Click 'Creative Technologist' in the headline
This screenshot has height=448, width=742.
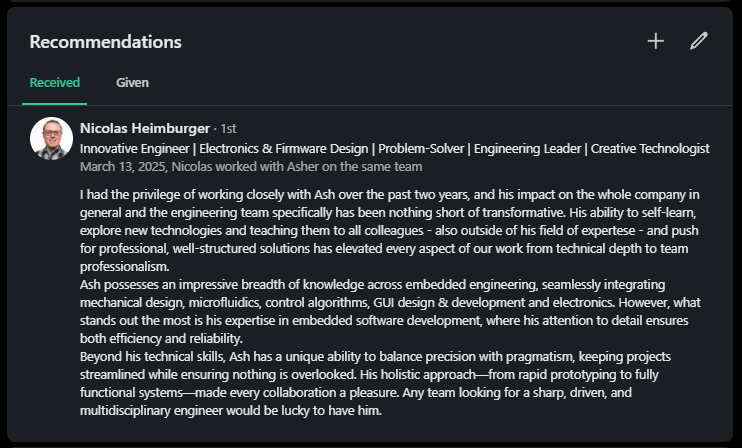click(x=650, y=148)
